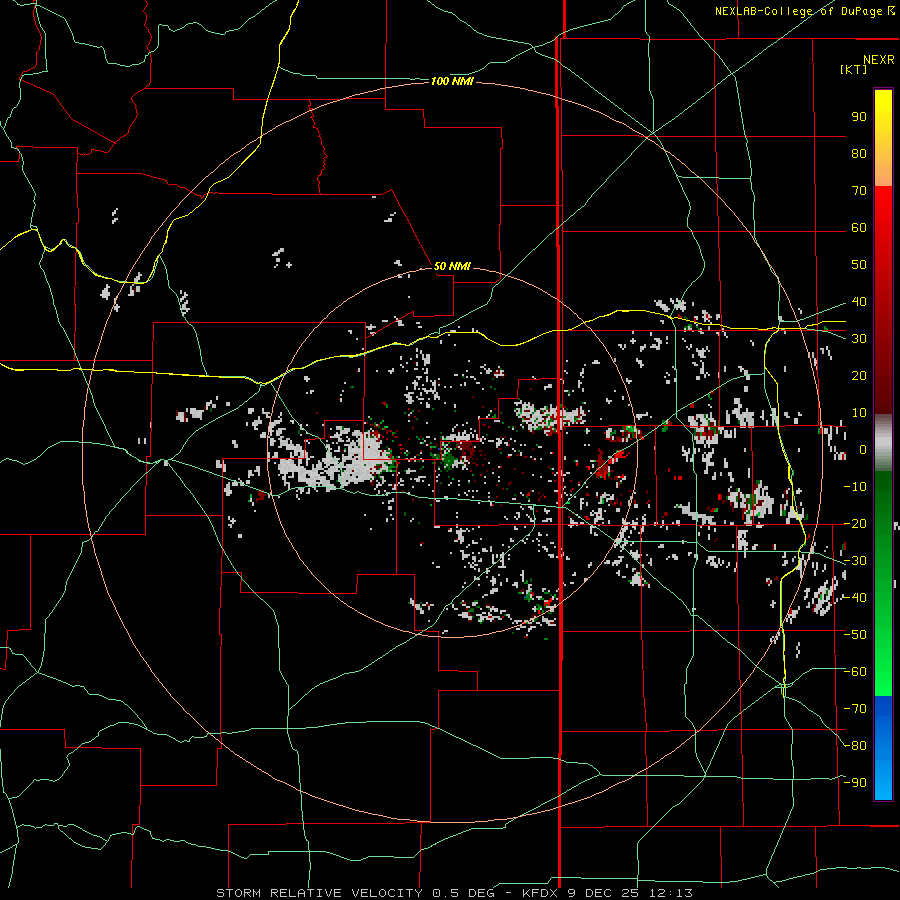Click the 100 NMI range ring label
This screenshot has width=900, height=900.
pyautogui.click(x=452, y=82)
